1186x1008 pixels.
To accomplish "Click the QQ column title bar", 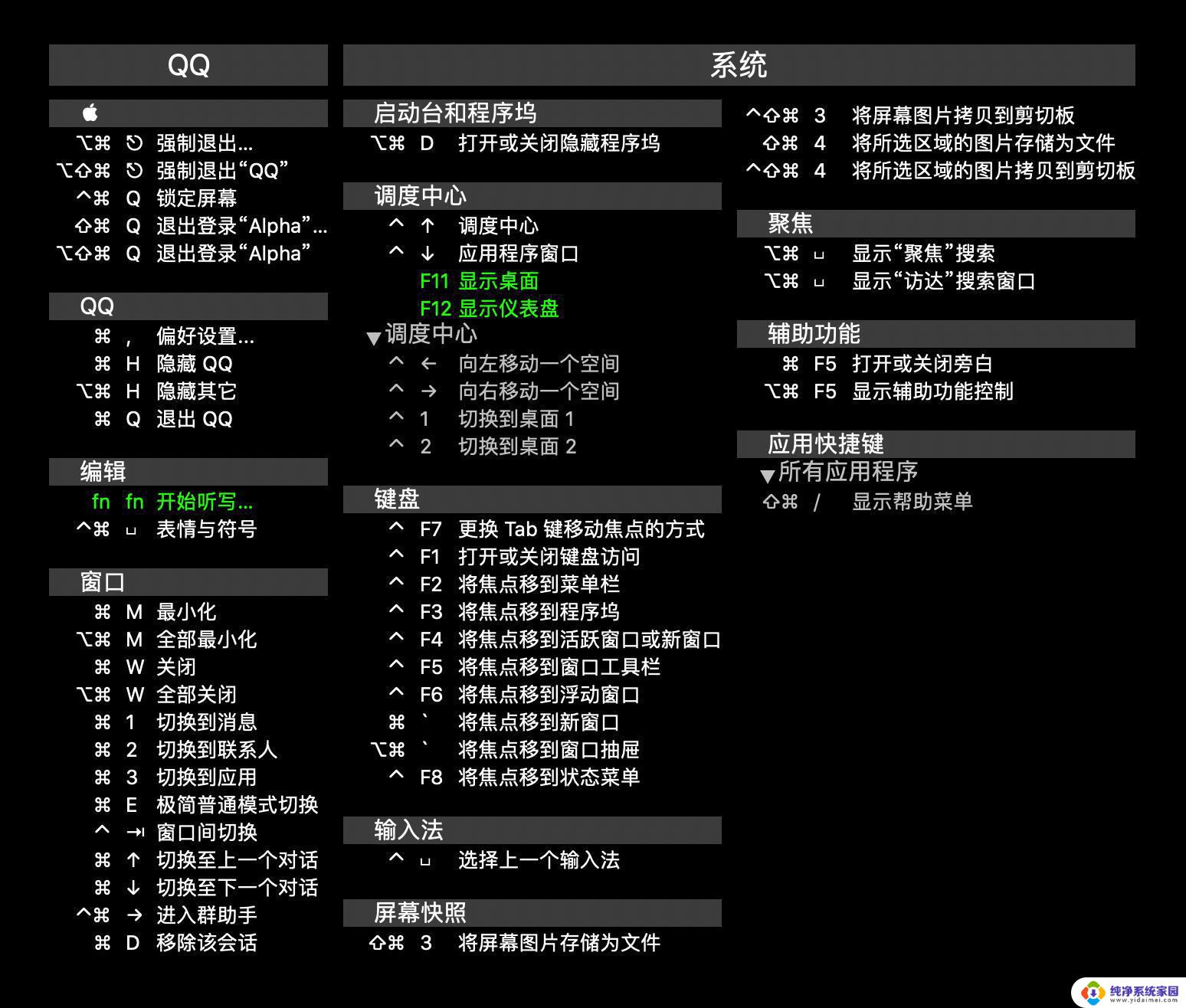I will tap(188, 65).
